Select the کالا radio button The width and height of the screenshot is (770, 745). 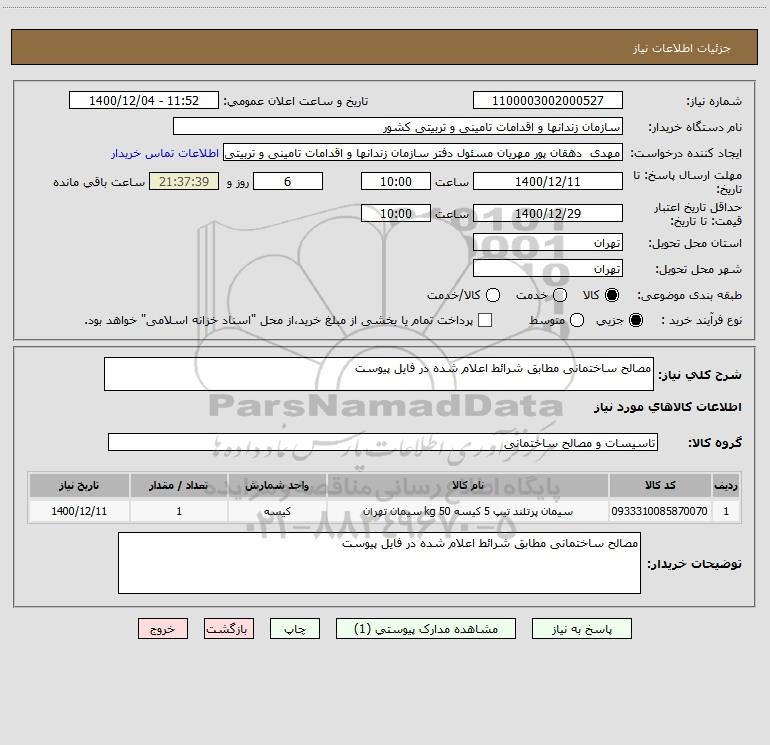(612, 295)
